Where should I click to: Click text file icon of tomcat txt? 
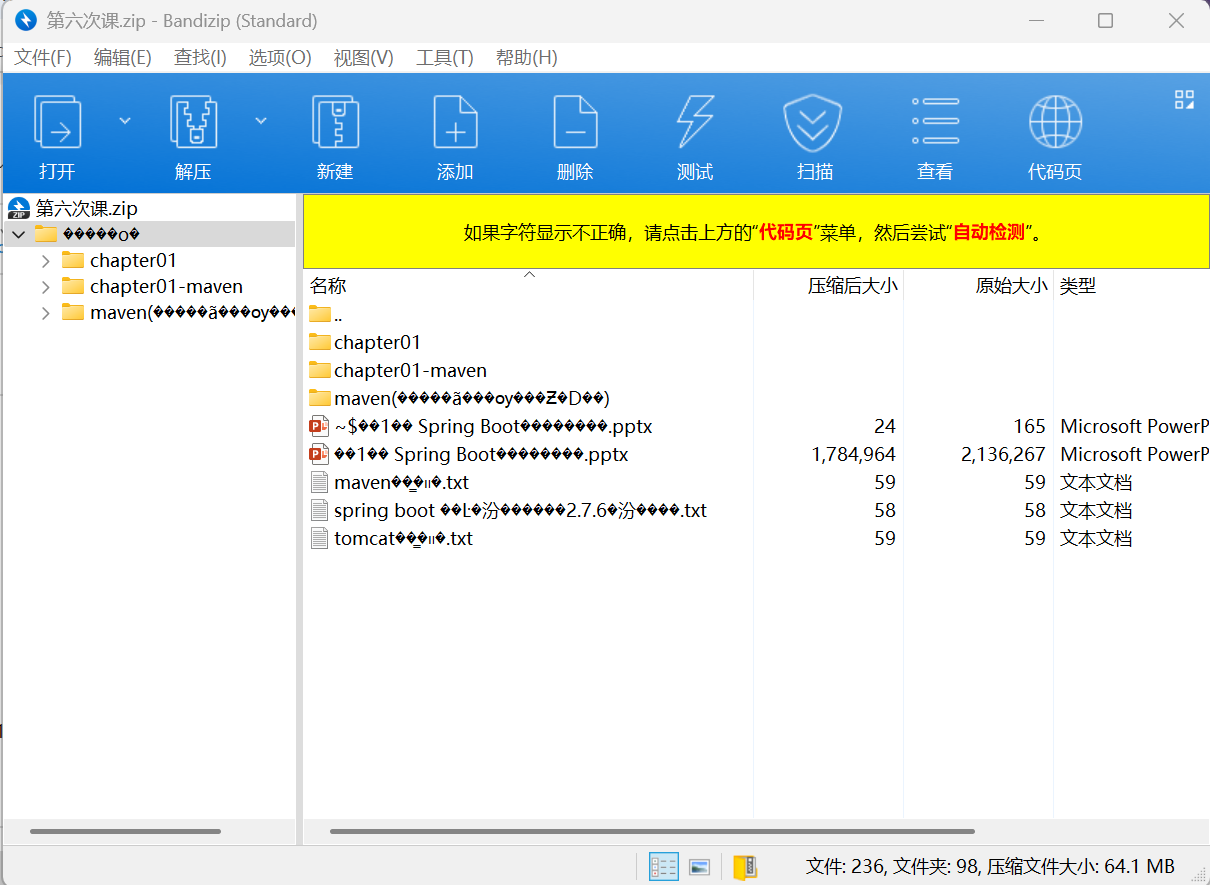click(319, 538)
